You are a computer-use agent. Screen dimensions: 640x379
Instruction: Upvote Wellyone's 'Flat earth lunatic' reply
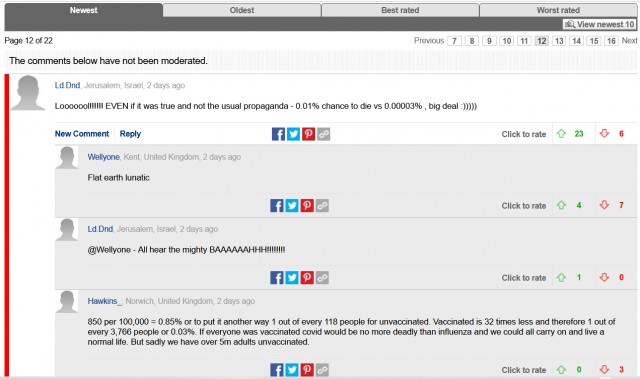point(561,205)
